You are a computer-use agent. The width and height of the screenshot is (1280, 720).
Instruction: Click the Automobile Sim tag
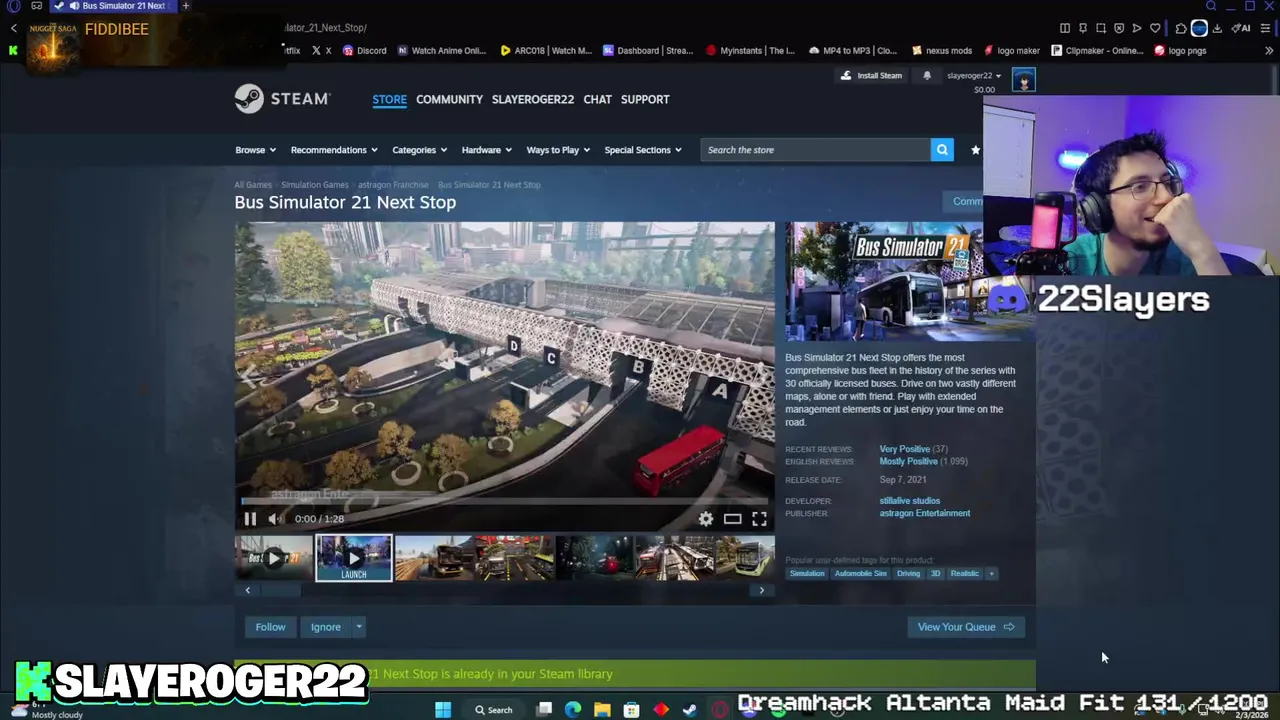point(860,574)
